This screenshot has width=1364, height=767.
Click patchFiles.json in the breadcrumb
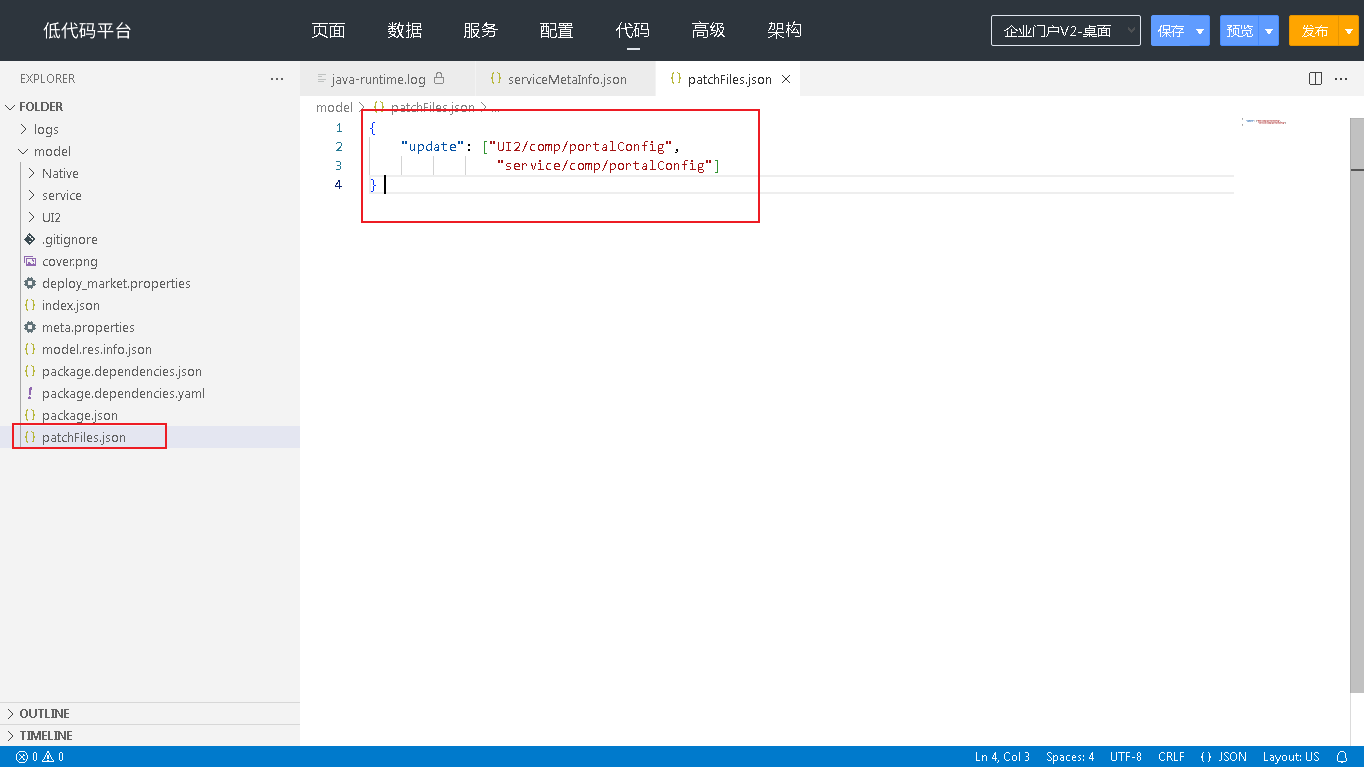(x=432, y=107)
